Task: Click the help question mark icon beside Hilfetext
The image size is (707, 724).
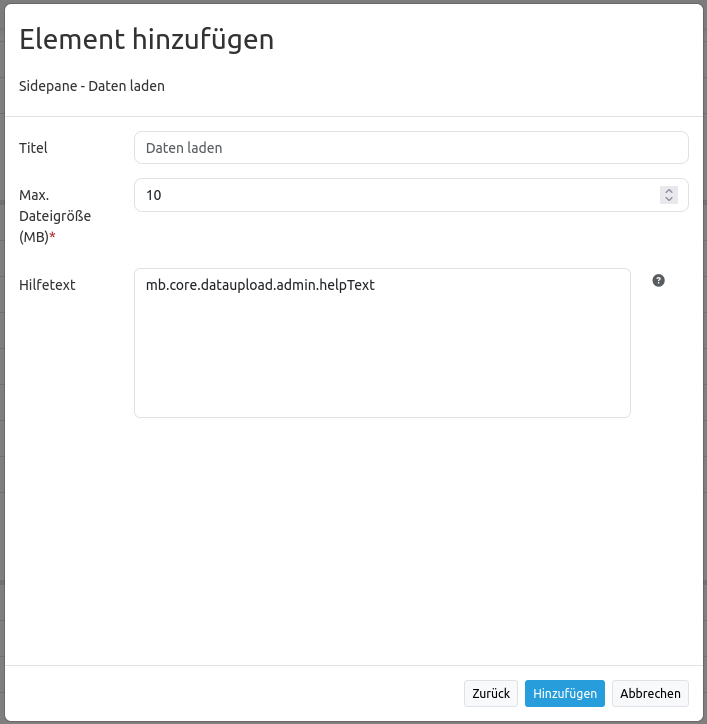Action: pos(658,281)
